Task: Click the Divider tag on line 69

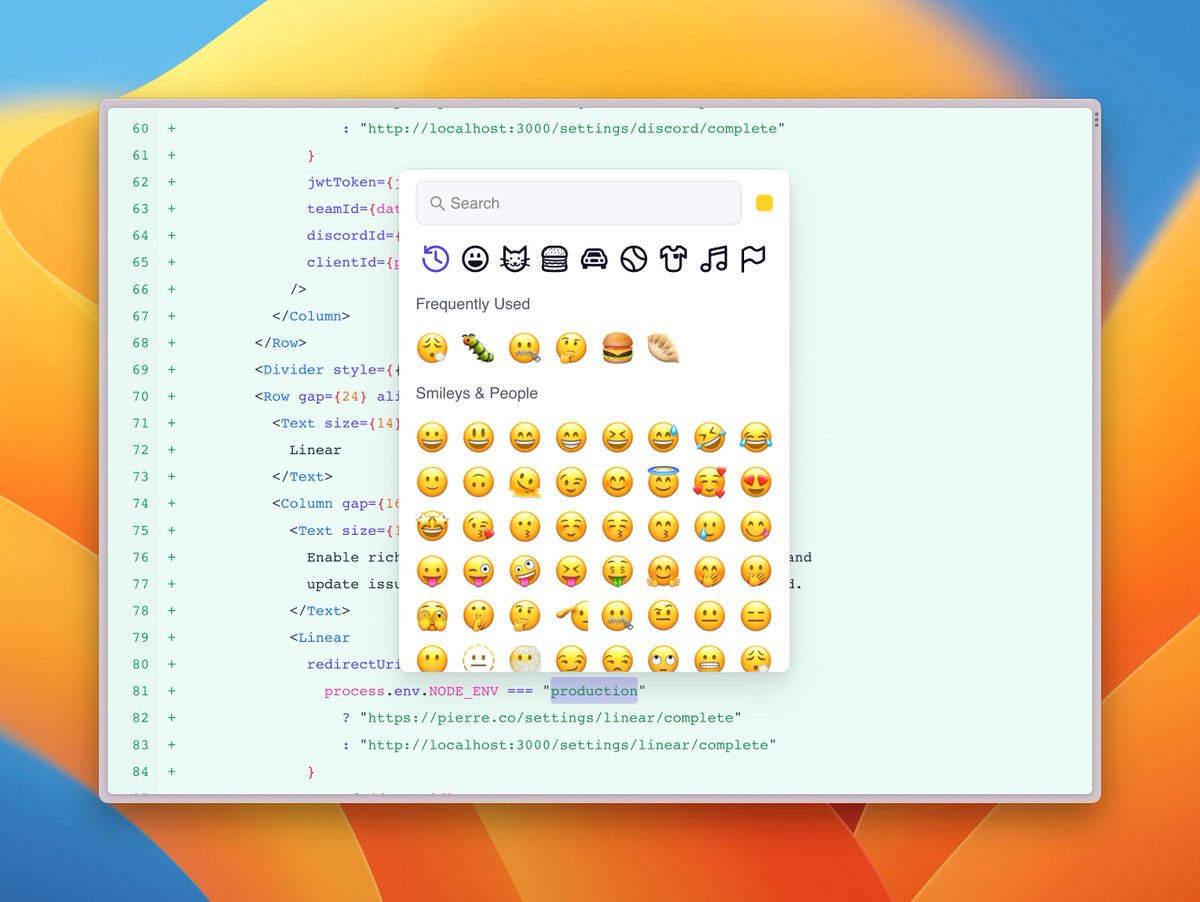Action: (x=295, y=369)
